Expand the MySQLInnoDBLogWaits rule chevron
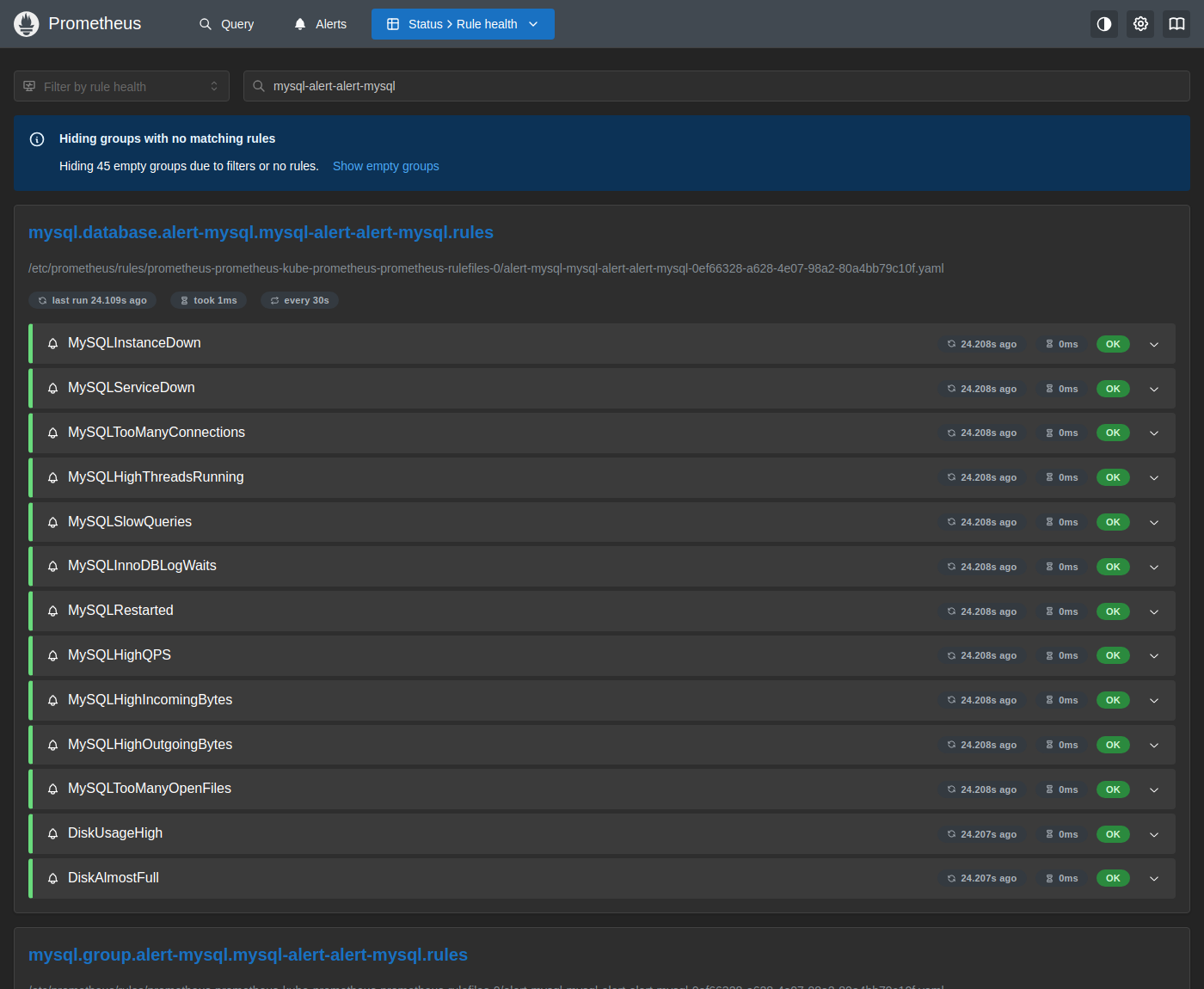Image resolution: width=1204 pixels, height=989 pixels. coord(1154,567)
